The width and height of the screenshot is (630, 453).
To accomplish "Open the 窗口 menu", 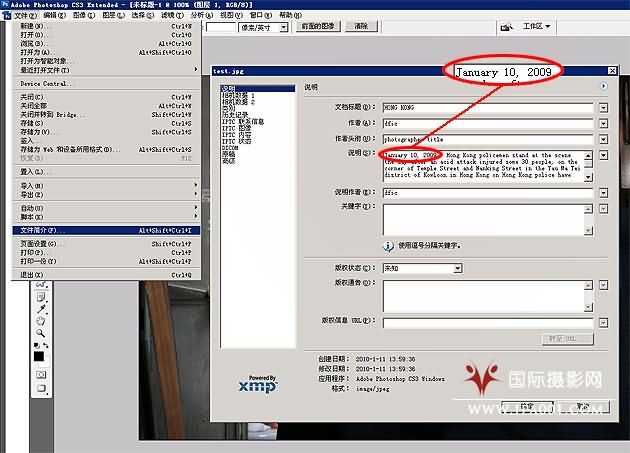I will pyautogui.click(x=261, y=15).
